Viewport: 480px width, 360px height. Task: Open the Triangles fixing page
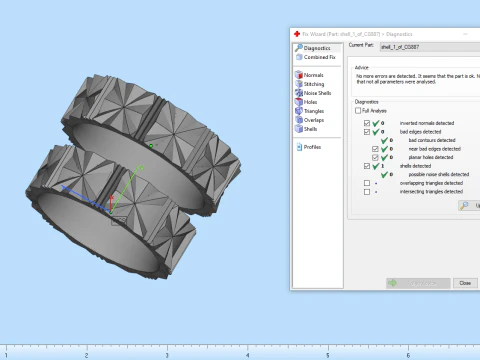309,111
